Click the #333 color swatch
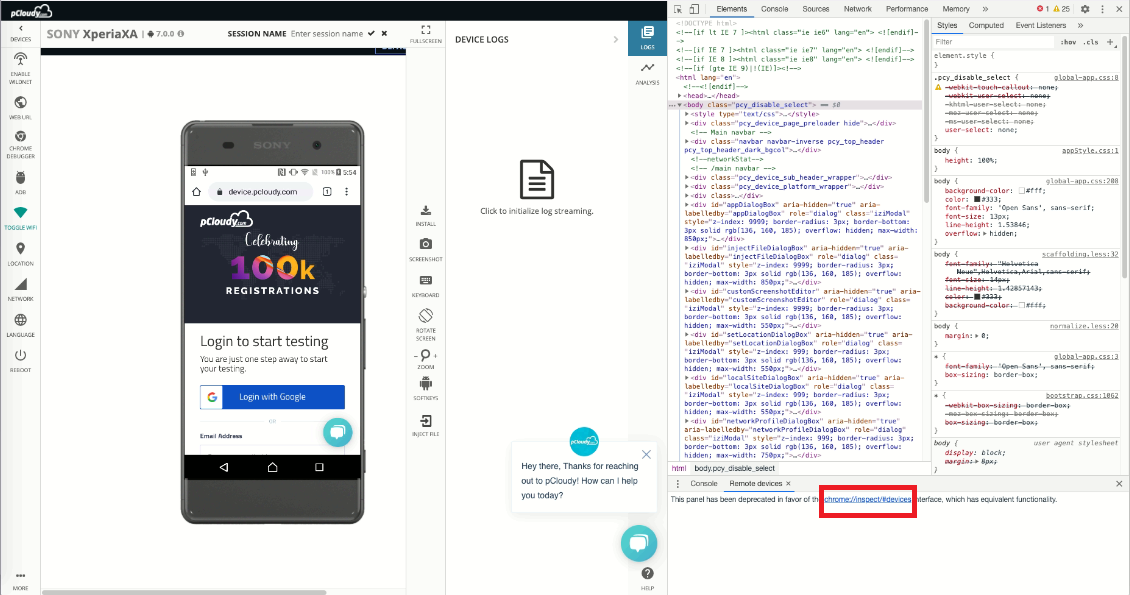1130x595 pixels. coord(977,200)
